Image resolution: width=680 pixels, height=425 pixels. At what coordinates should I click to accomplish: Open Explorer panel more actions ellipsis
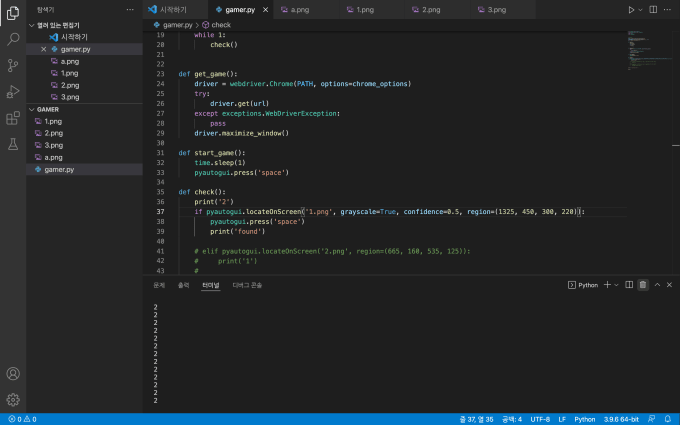(x=130, y=10)
